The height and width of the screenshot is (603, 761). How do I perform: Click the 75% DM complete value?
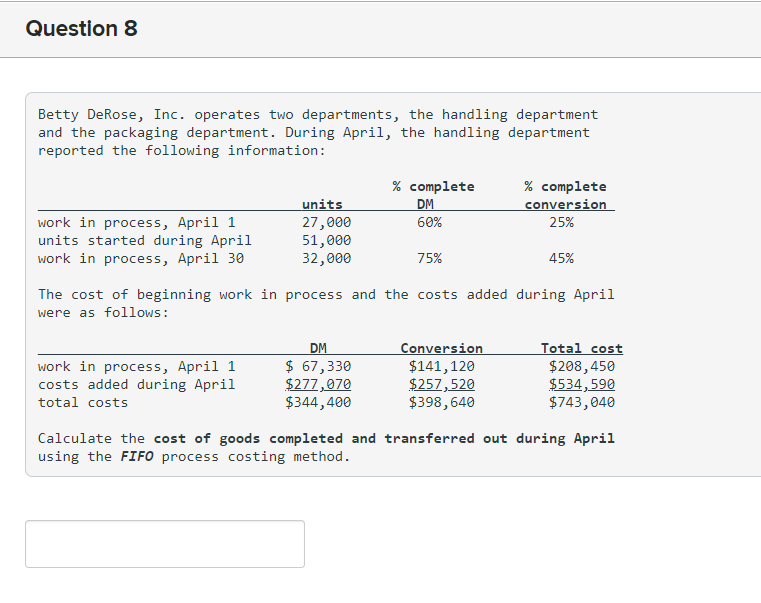pyautogui.click(x=430, y=258)
